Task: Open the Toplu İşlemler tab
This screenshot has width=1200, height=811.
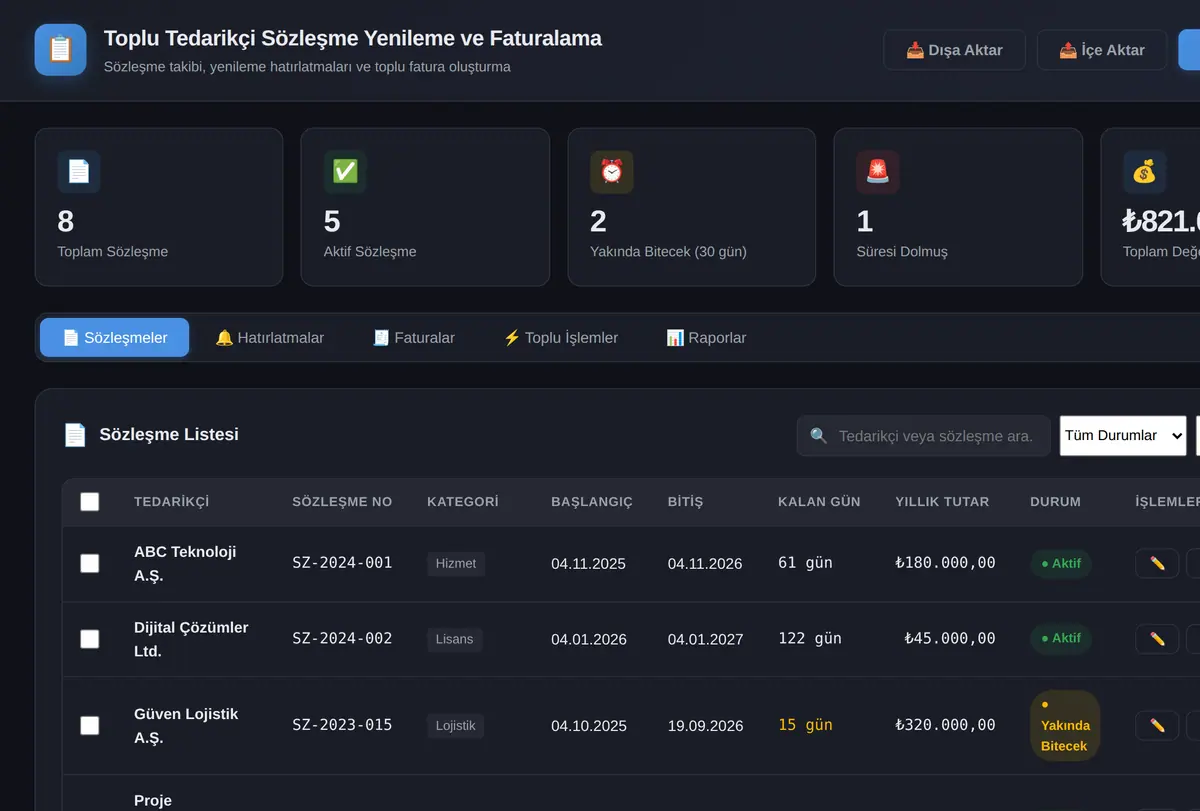Action: [x=560, y=338]
